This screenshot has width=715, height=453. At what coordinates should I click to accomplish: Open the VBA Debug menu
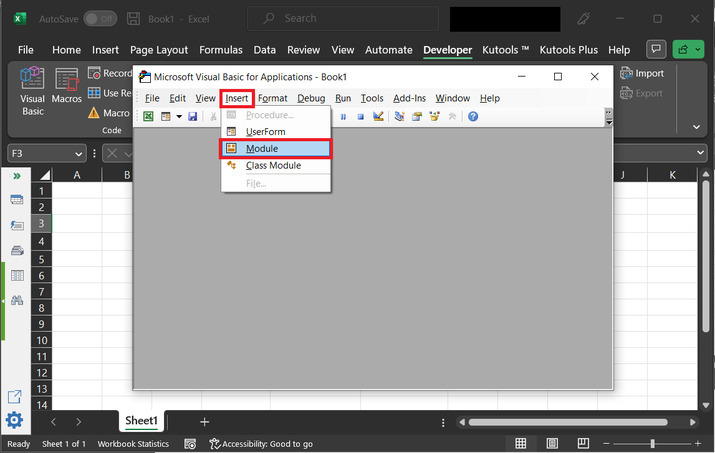pyautogui.click(x=311, y=98)
